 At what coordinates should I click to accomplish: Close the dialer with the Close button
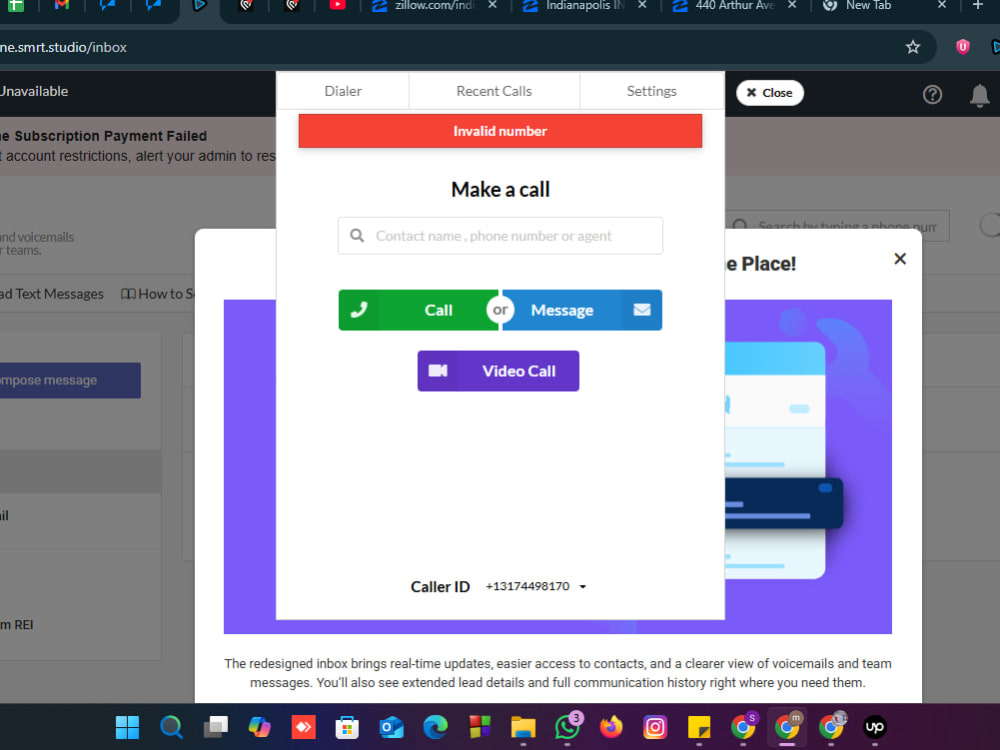(x=769, y=93)
